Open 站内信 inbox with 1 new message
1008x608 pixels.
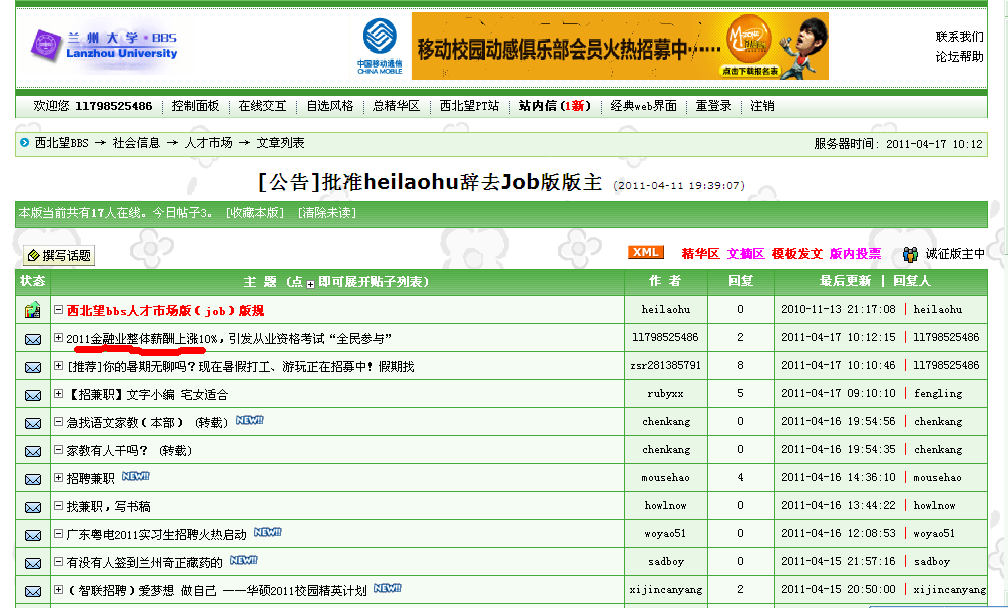[x=554, y=106]
